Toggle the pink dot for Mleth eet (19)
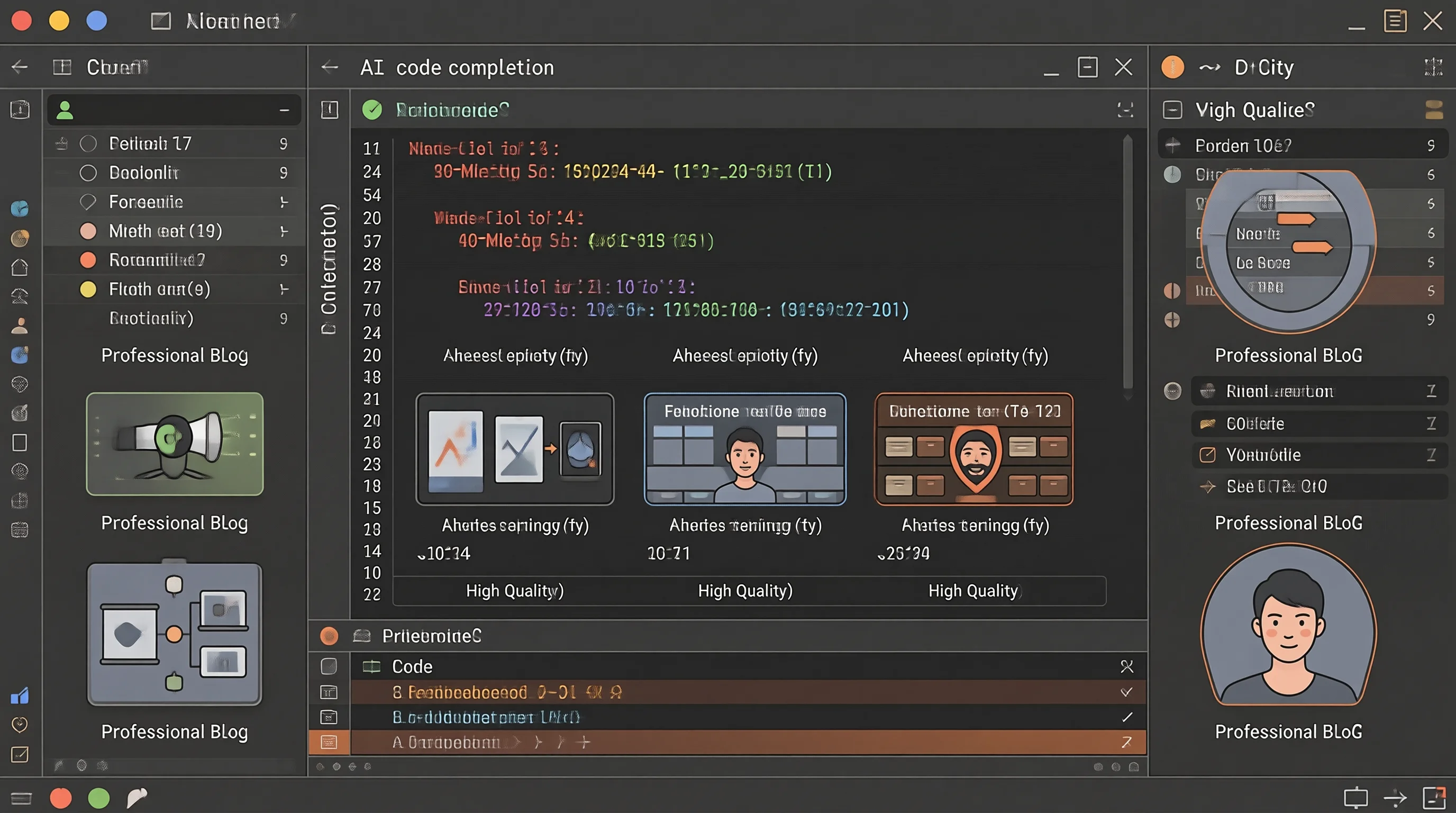The image size is (1456, 813). coord(88,231)
